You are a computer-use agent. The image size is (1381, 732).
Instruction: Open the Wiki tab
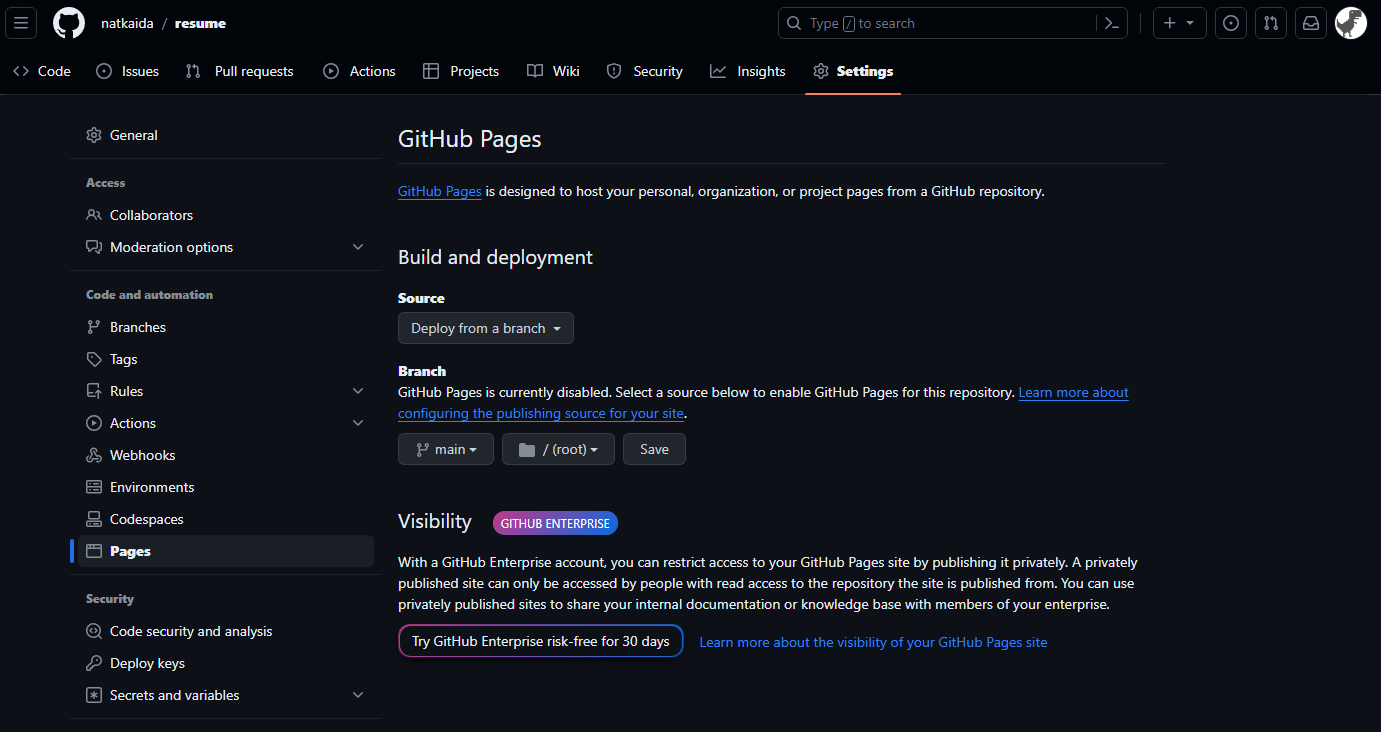553,71
